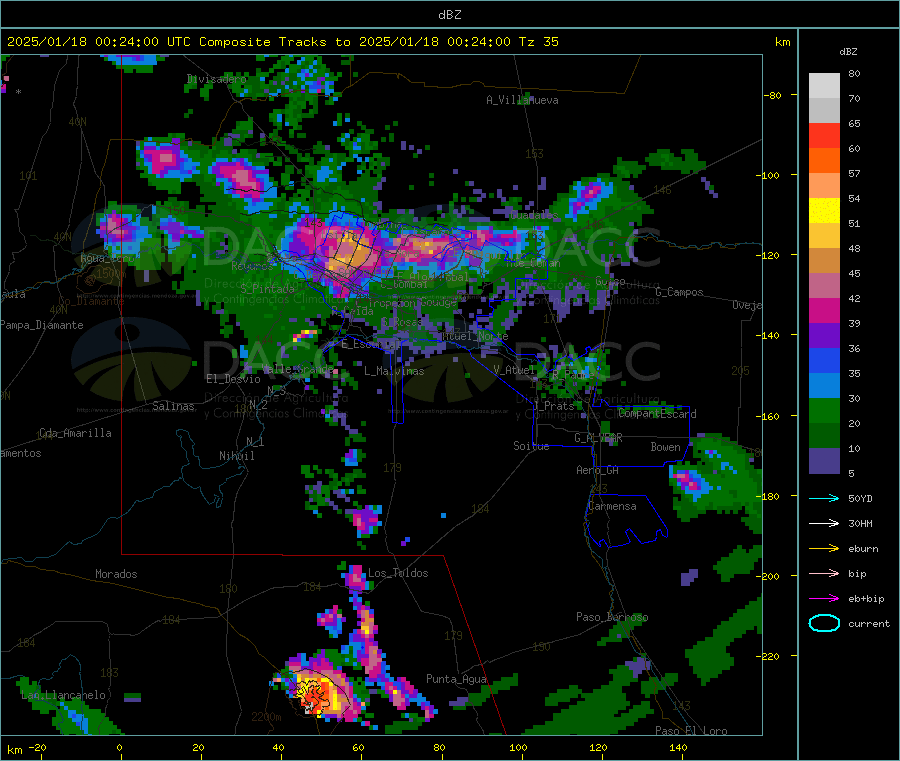The image size is (900, 761).
Task: Select the light orange 54-57 dBZ swatch
Action: (824, 185)
